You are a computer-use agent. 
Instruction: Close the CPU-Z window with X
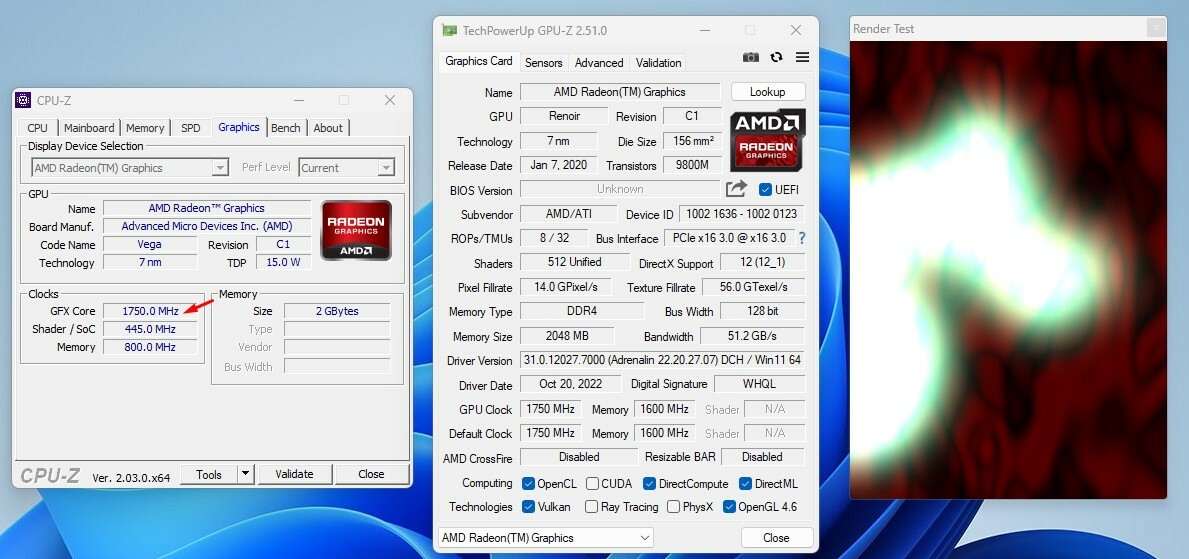click(x=390, y=100)
